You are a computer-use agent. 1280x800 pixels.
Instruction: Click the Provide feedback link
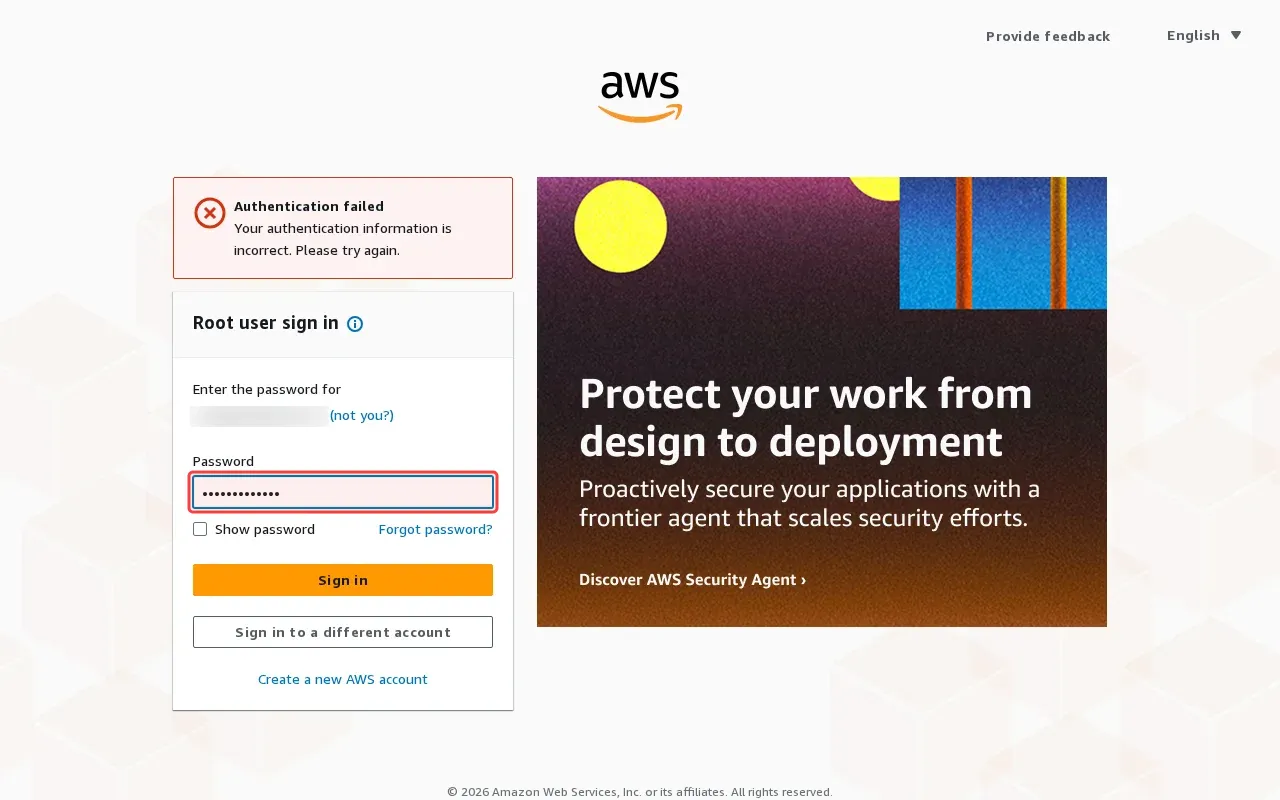click(x=1048, y=36)
